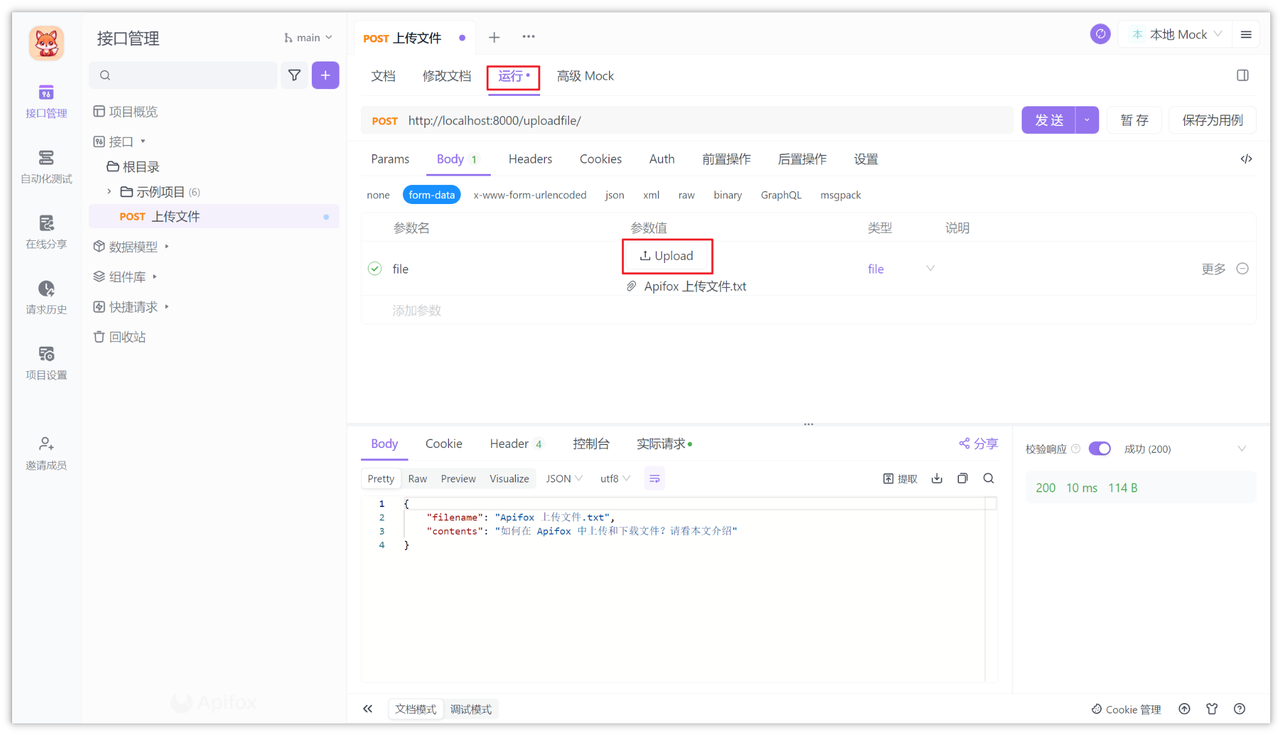Switch to 调试模式 in footer
The height and width of the screenshot is (735, 1280).
coord(470,709)
